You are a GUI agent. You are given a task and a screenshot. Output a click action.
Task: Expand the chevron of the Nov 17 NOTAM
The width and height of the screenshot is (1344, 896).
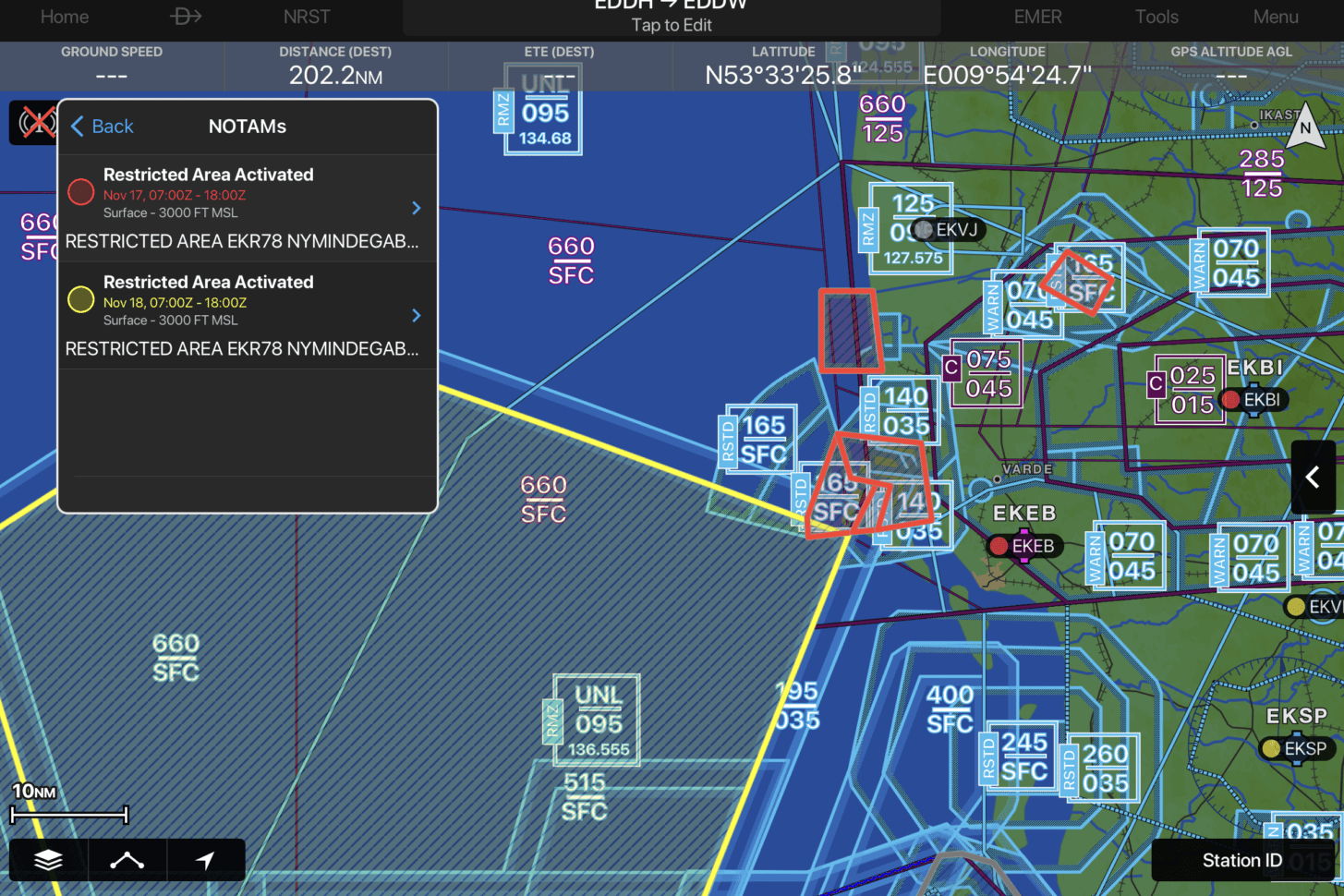pyautogui.click(x=417, y=208)
